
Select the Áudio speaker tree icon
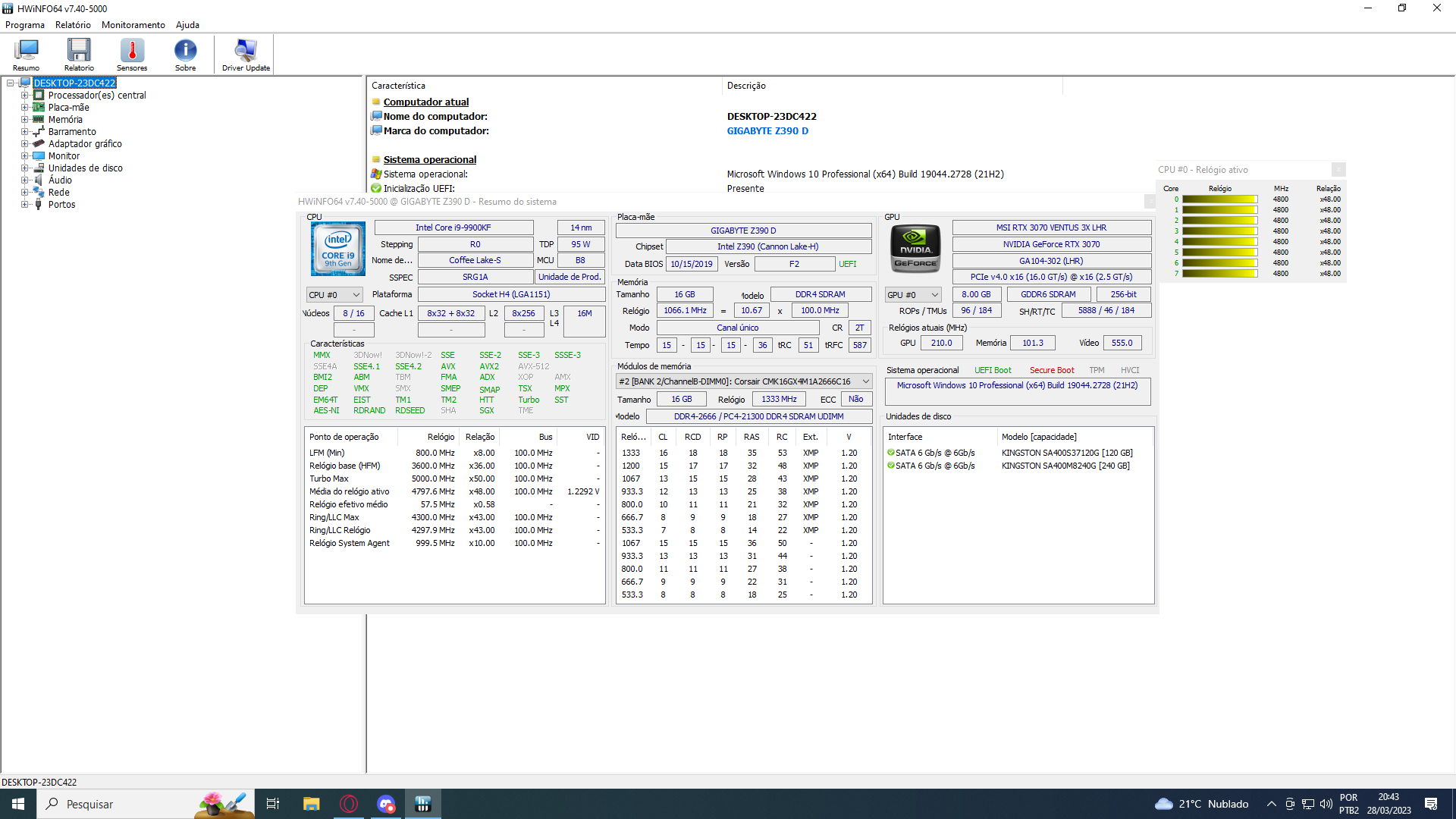pos(39,180)
